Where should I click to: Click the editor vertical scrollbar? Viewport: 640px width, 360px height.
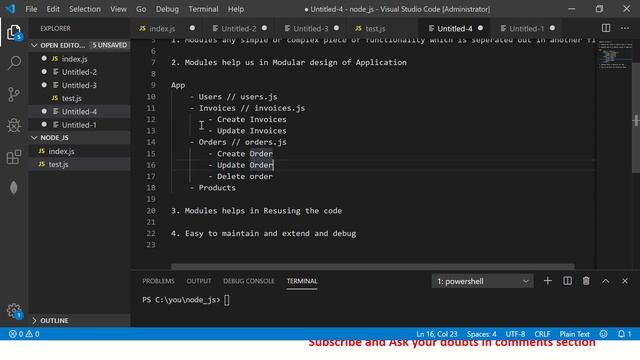[636, 118]
